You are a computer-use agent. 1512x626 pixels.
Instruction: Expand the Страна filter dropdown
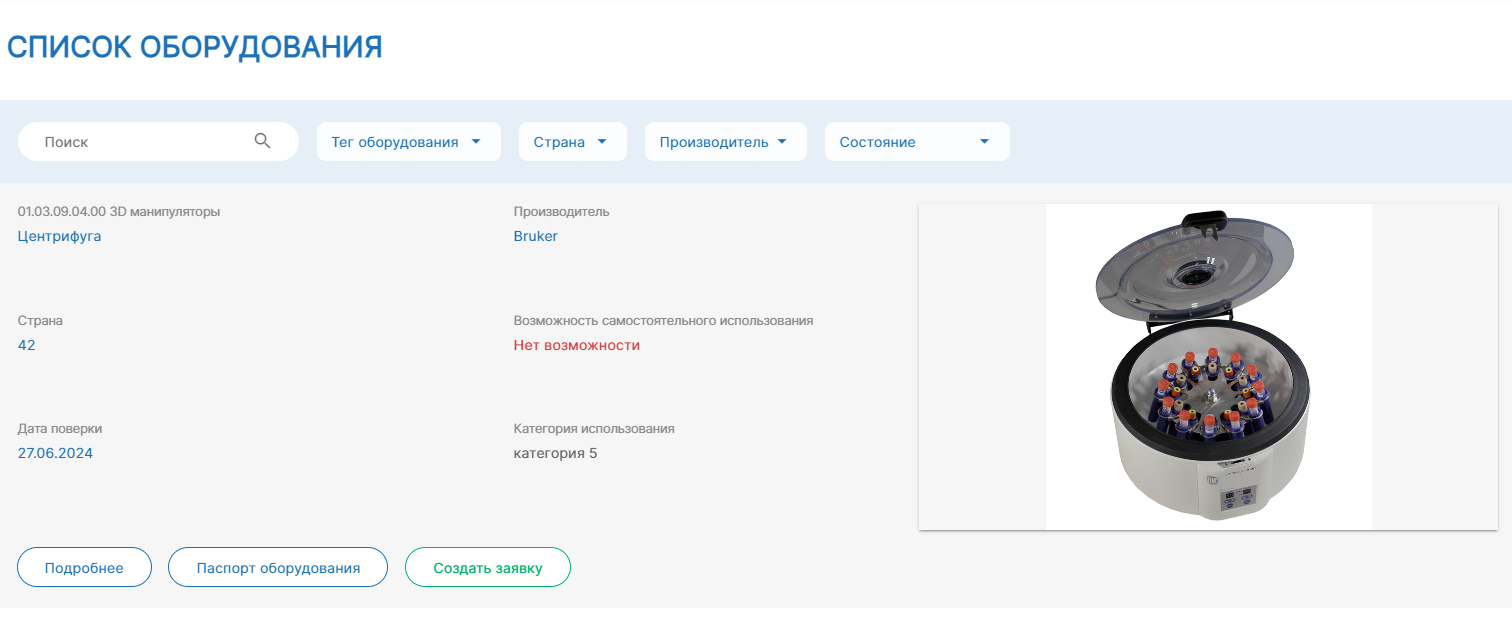click(x=572, y=142)
